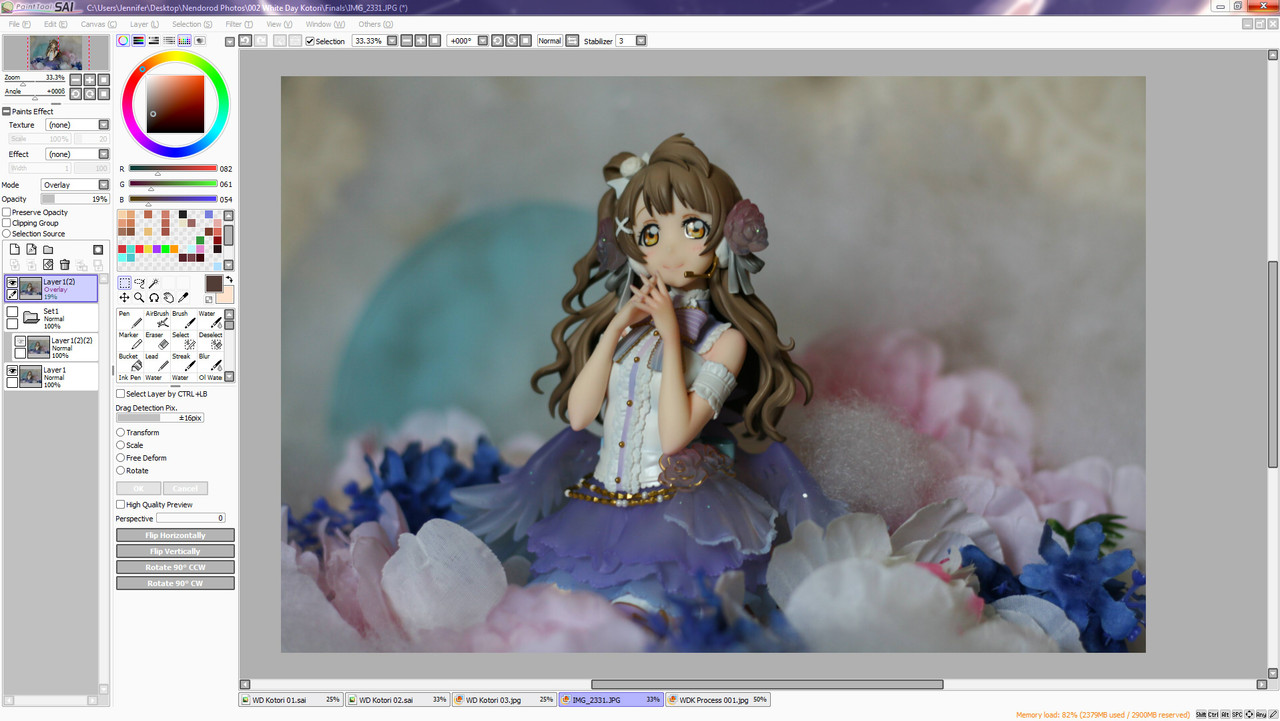Delete the current layer using the trash icon

coord(64,264)
